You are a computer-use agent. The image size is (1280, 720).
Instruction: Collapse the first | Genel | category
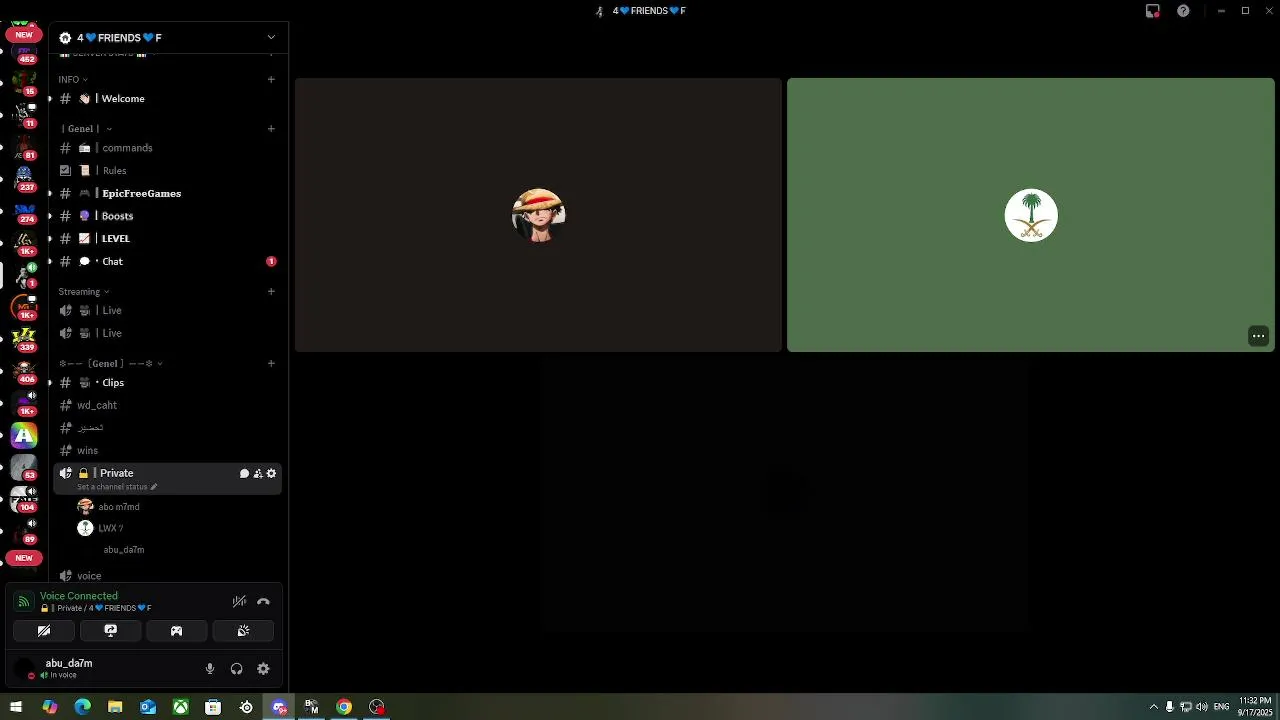tap(86, 129)
